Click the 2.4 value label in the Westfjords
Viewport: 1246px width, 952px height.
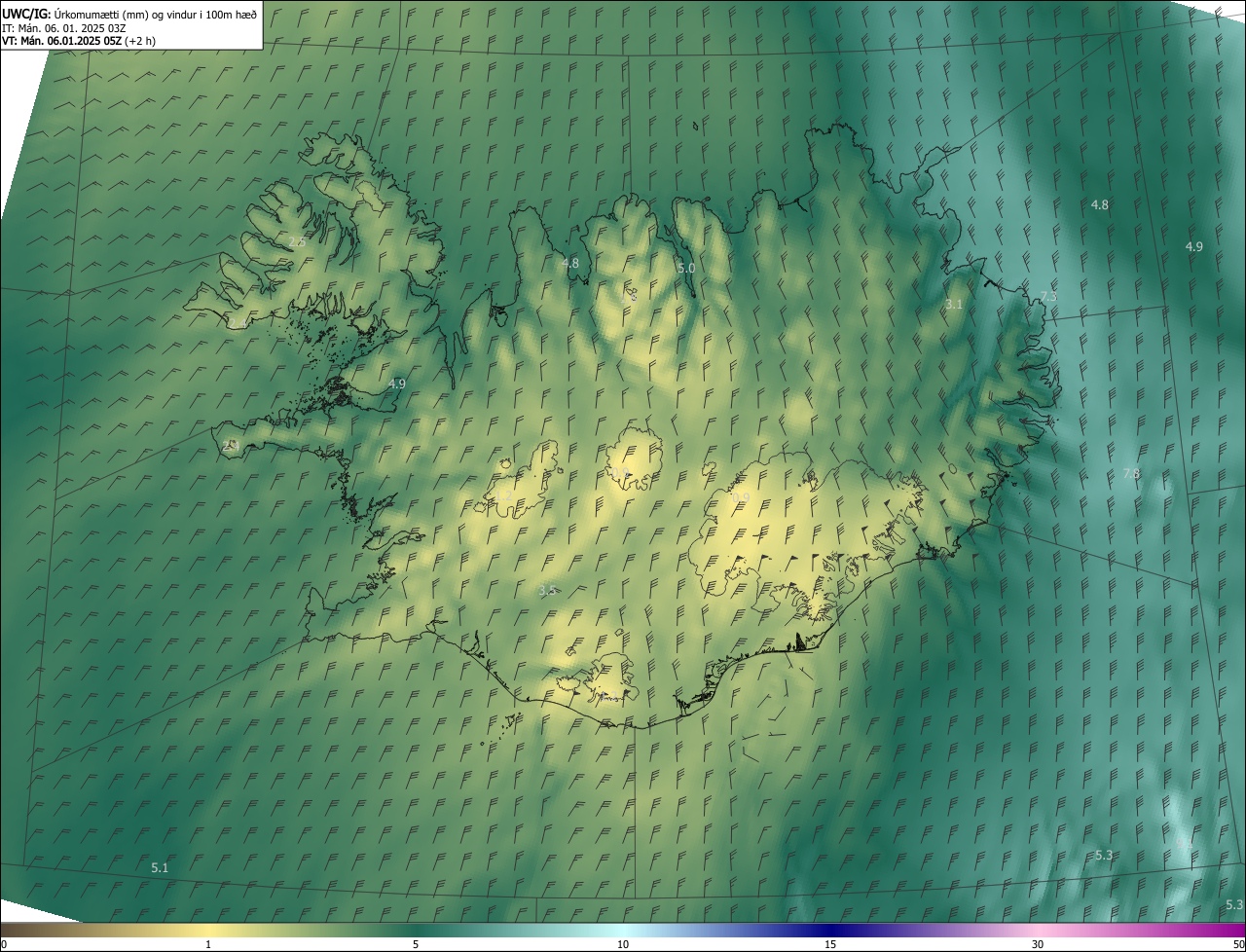point(238,322)
